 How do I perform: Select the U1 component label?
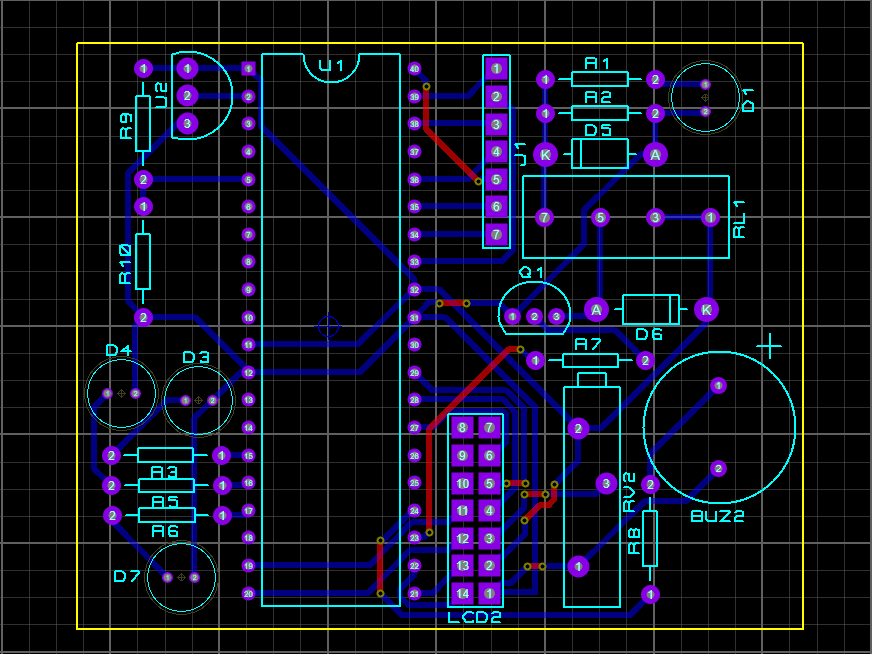coord(331,66)
